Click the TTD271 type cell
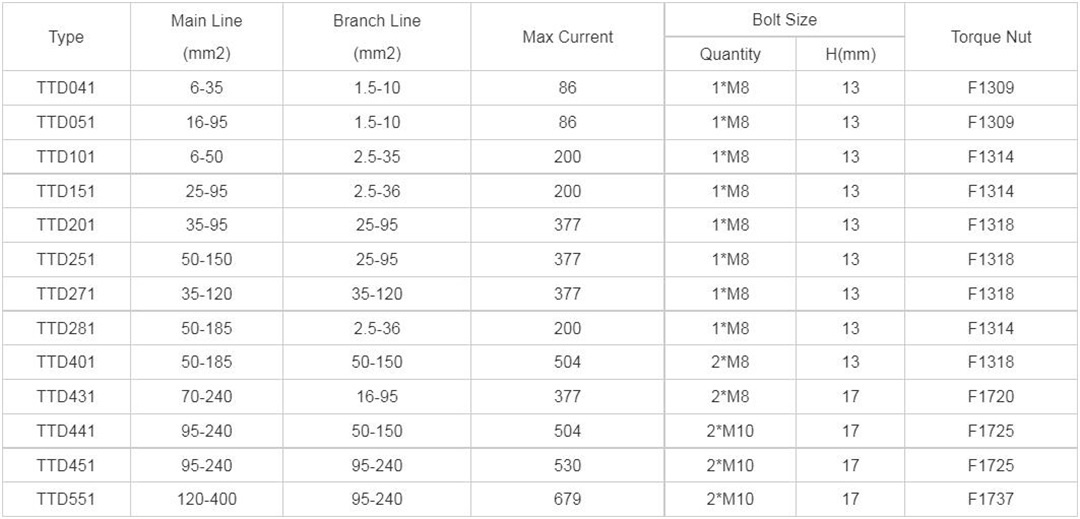Image resolution: width=1080 pixels, height=519 pixels. point(66,294)
